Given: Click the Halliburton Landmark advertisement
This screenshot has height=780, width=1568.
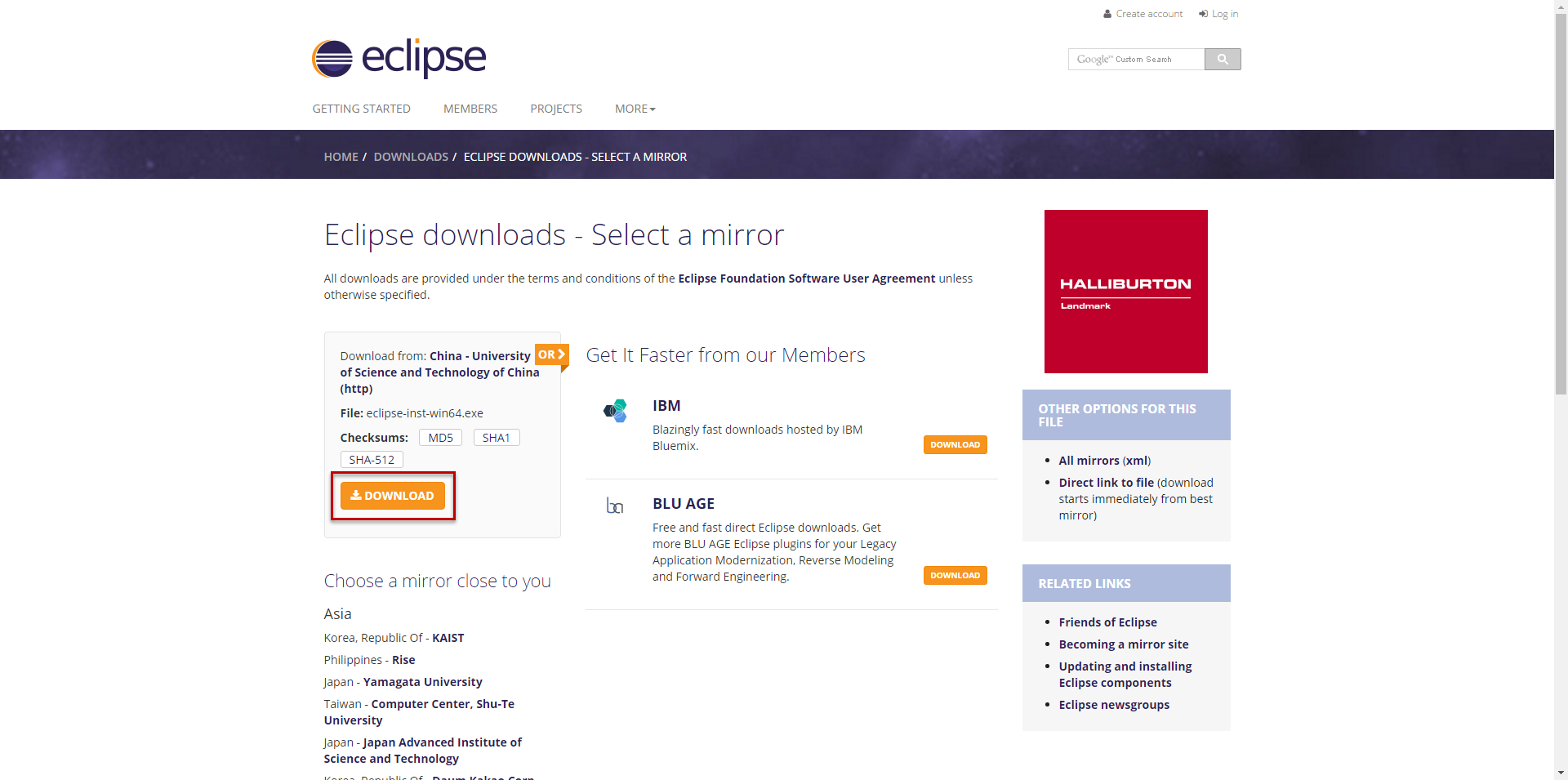Looking at the screenshot, I should point(1125,292).
